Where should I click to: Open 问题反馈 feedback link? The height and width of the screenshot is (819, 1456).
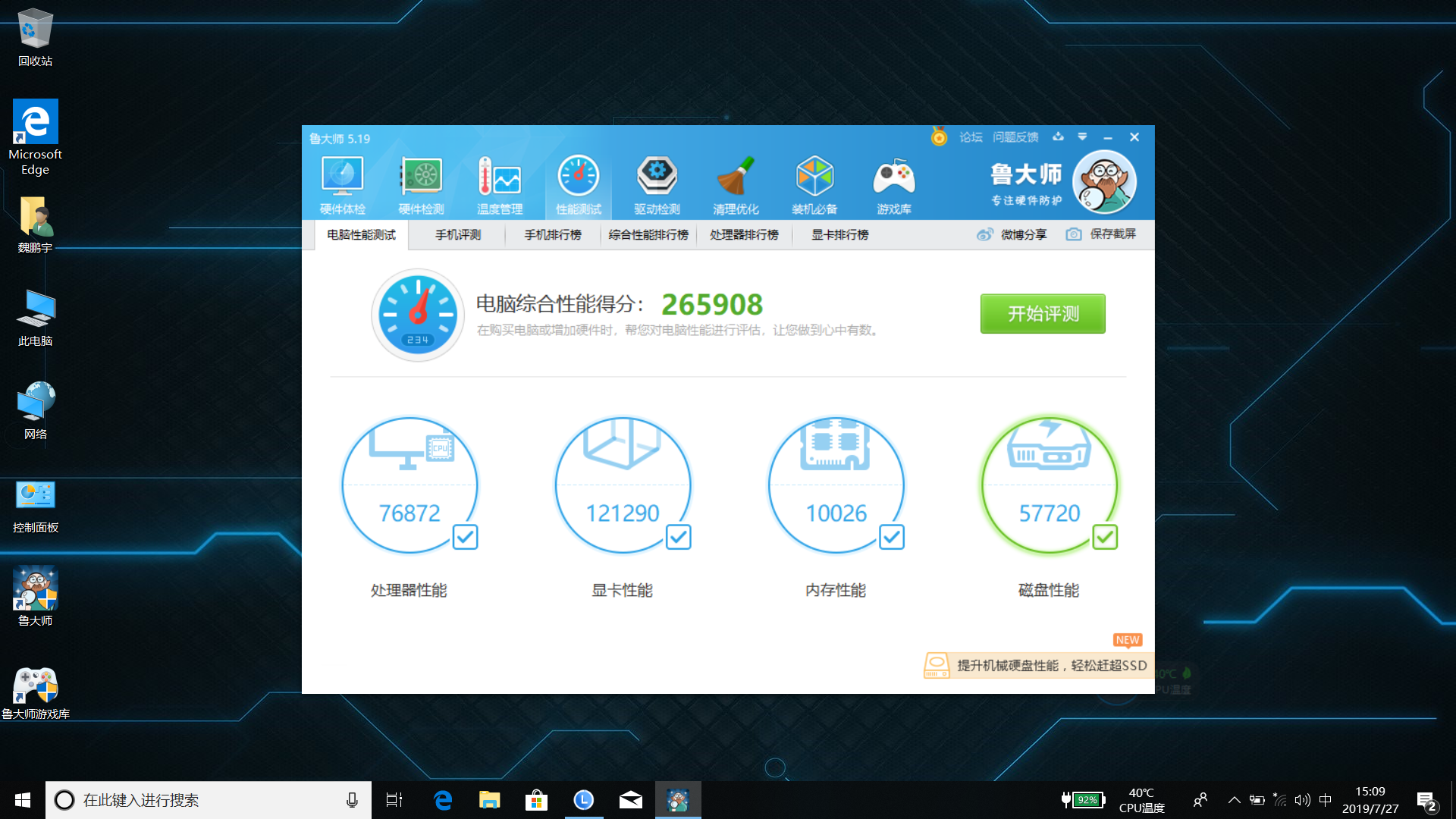click(x=1015, y=137)
